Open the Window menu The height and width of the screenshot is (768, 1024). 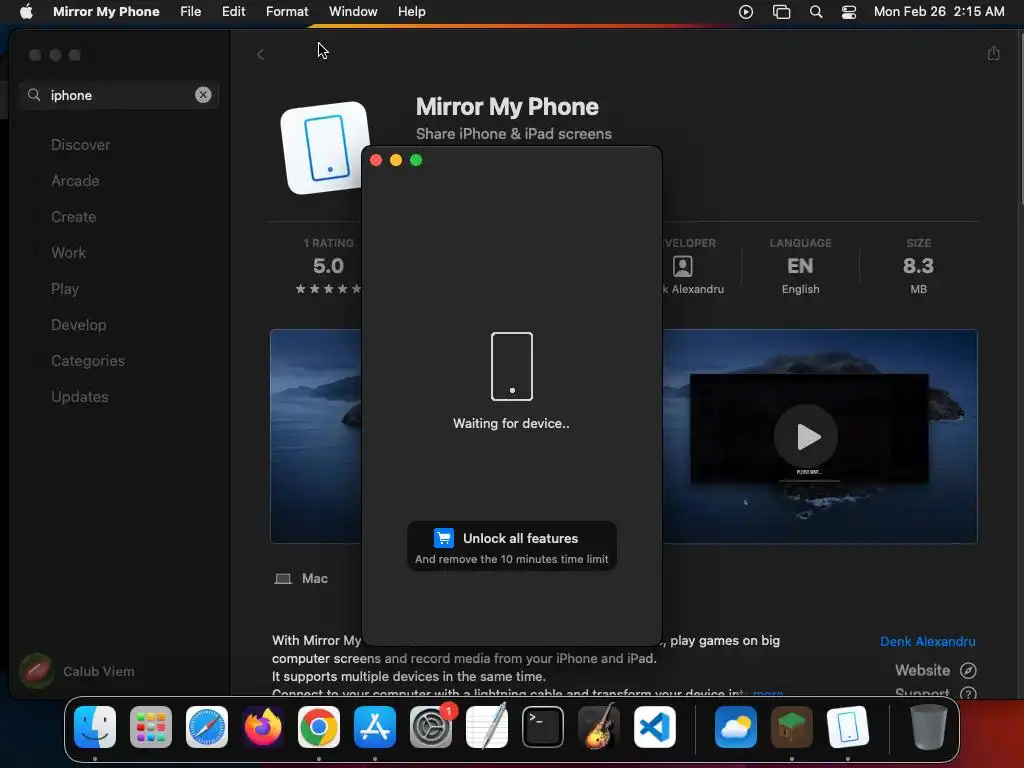tap(353, 12)
